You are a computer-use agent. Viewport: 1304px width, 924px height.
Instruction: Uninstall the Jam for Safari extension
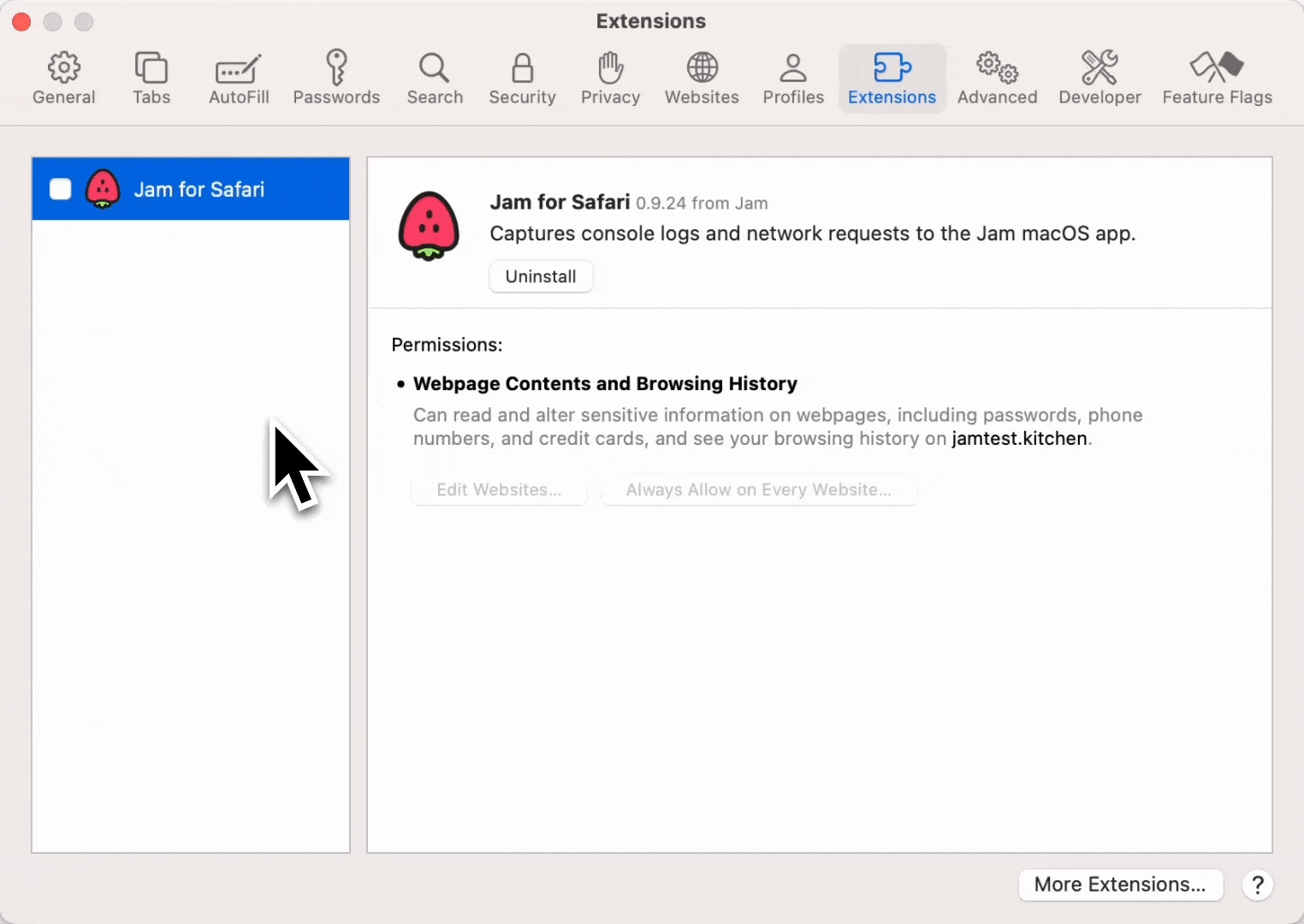tap(541, 276)
